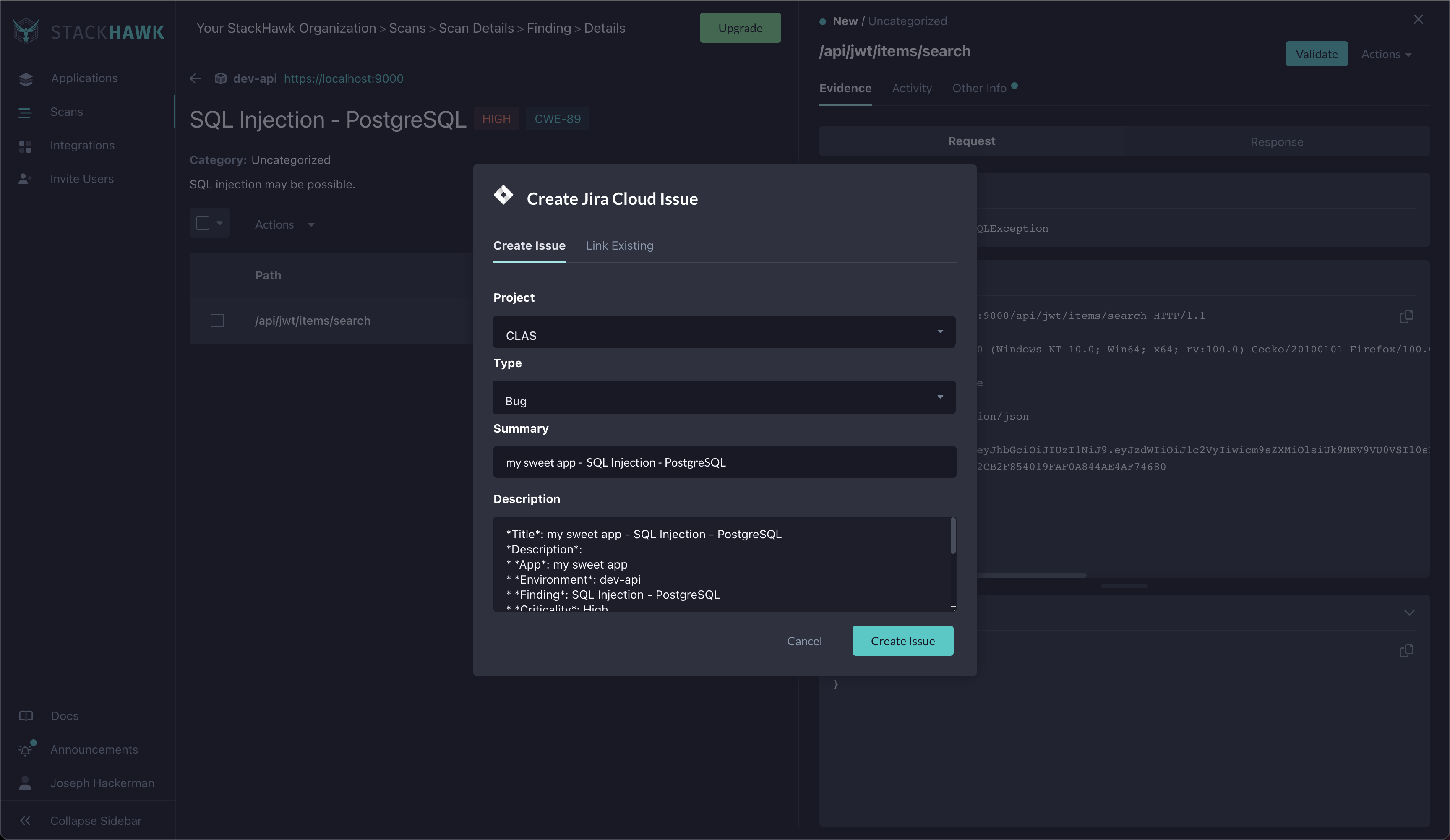
Task: Edit the Summary field text
Action: [724, 462]
